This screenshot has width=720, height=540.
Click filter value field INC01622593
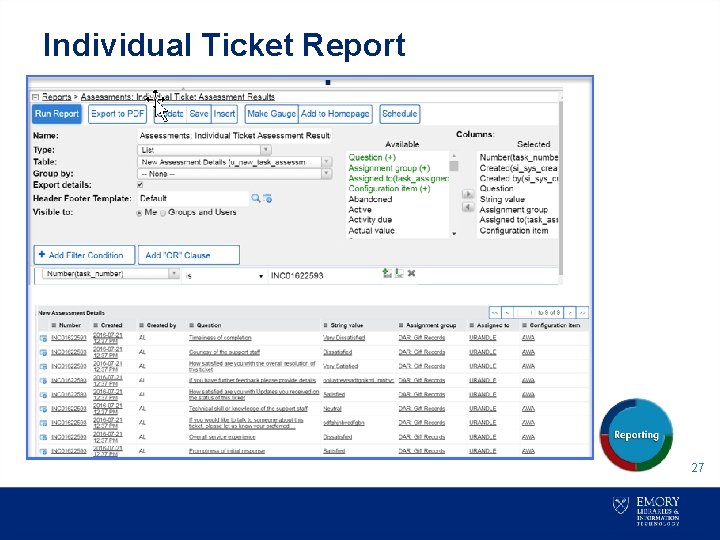[x=323, y=276]
